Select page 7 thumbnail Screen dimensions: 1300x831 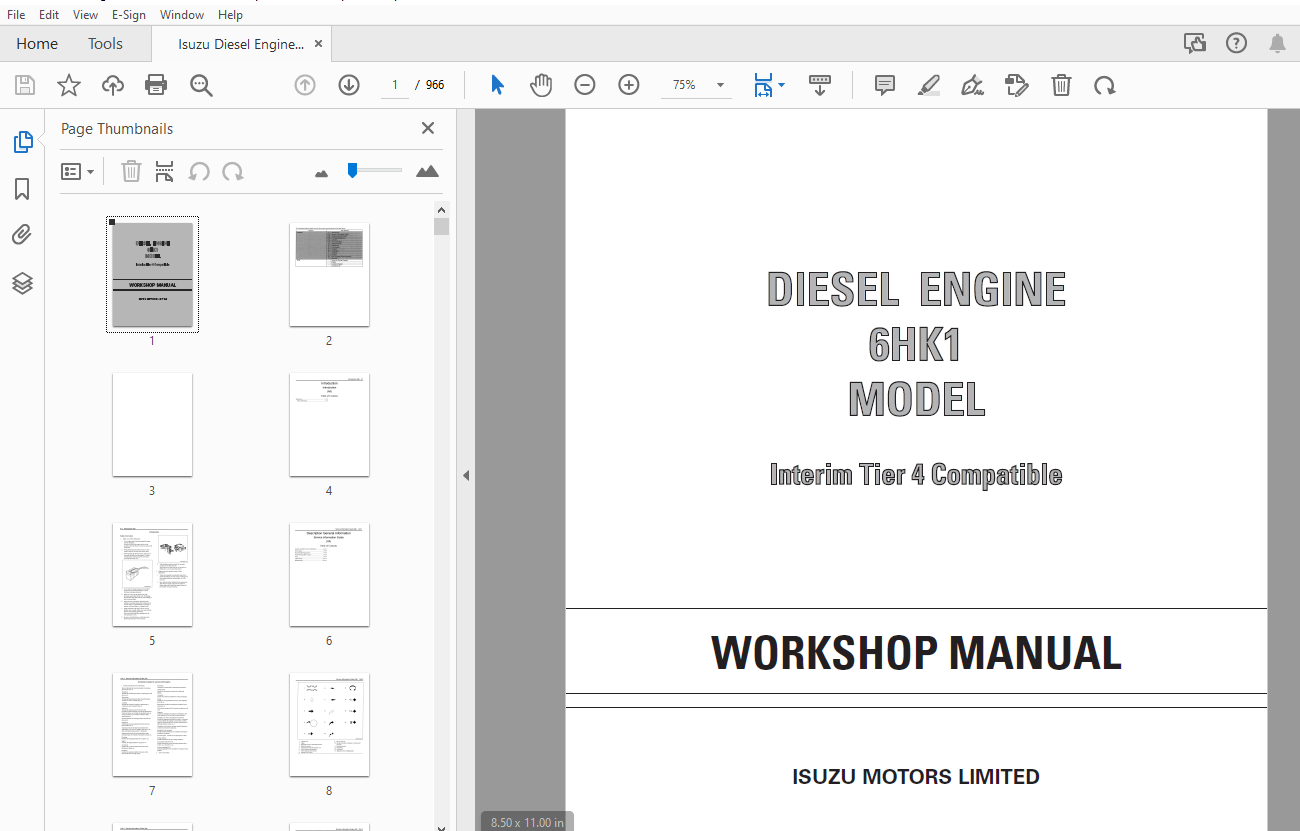[152, 724]
